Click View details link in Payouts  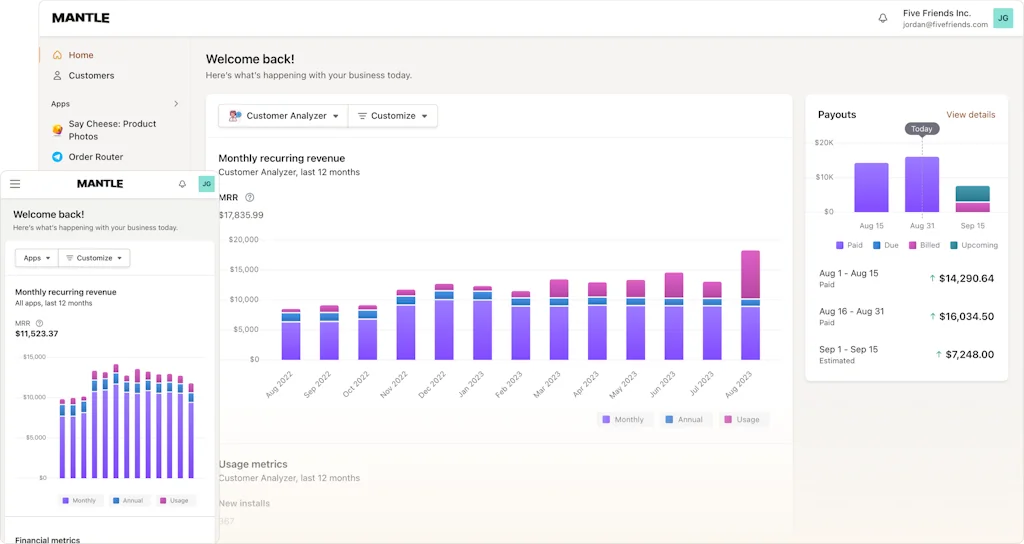coord(970,115)
